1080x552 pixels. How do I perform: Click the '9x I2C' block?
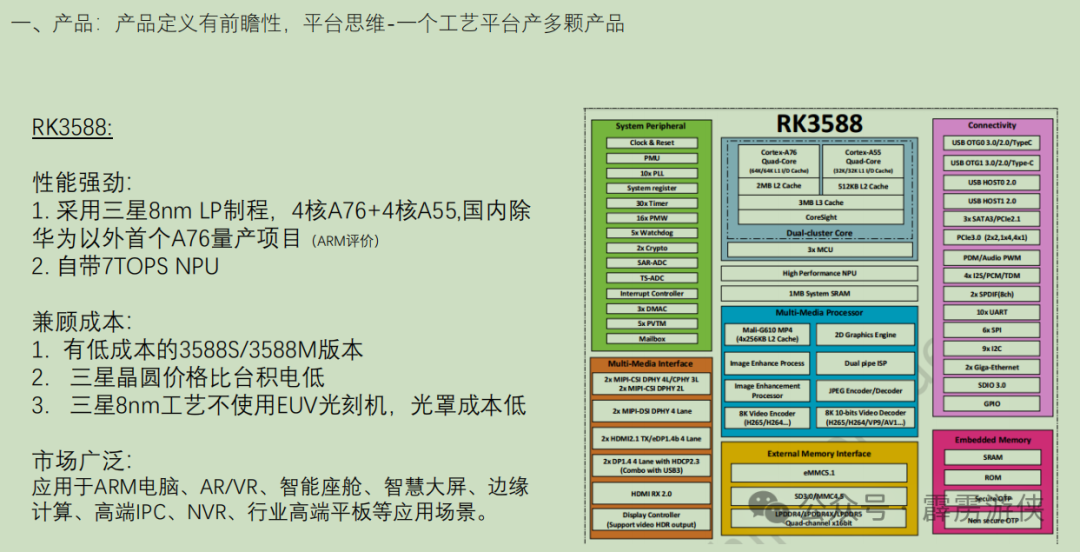tap(992, 349)
